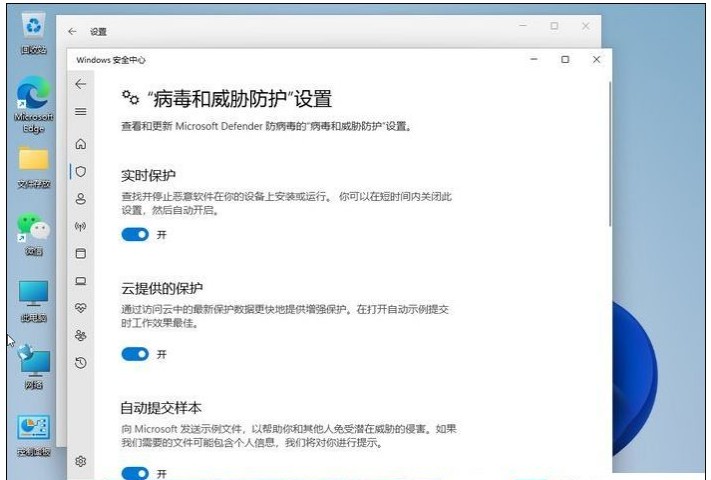Viewport: 711px width, 480px height.
Task: Open Protection history clock icon
Action: pos(81,363)
